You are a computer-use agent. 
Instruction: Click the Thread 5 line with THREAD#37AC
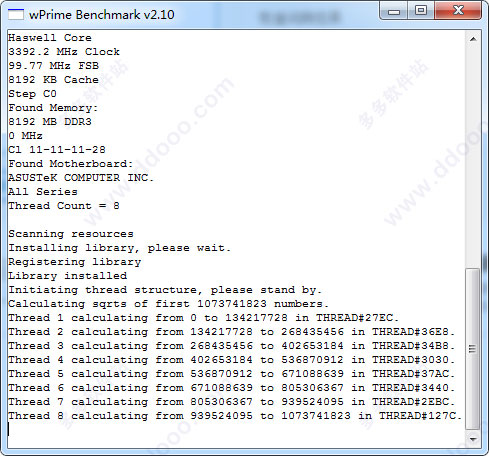pos(231,374)
